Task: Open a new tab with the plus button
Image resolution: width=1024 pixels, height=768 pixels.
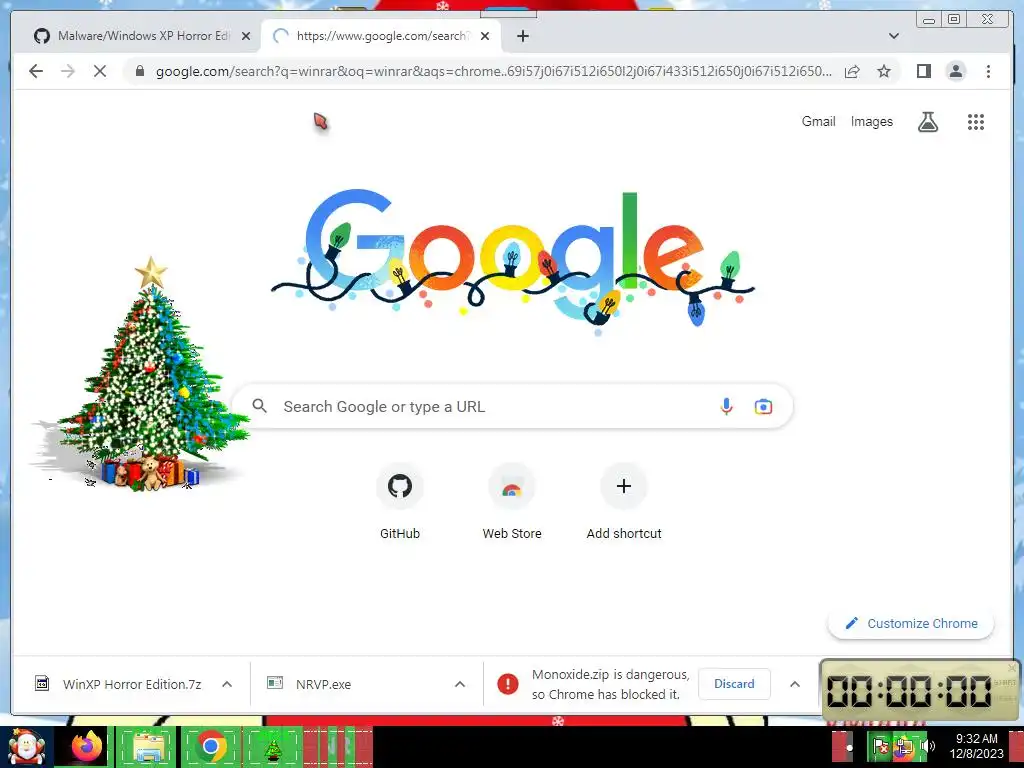Action: pyautogui.click(x=522, y=36)
